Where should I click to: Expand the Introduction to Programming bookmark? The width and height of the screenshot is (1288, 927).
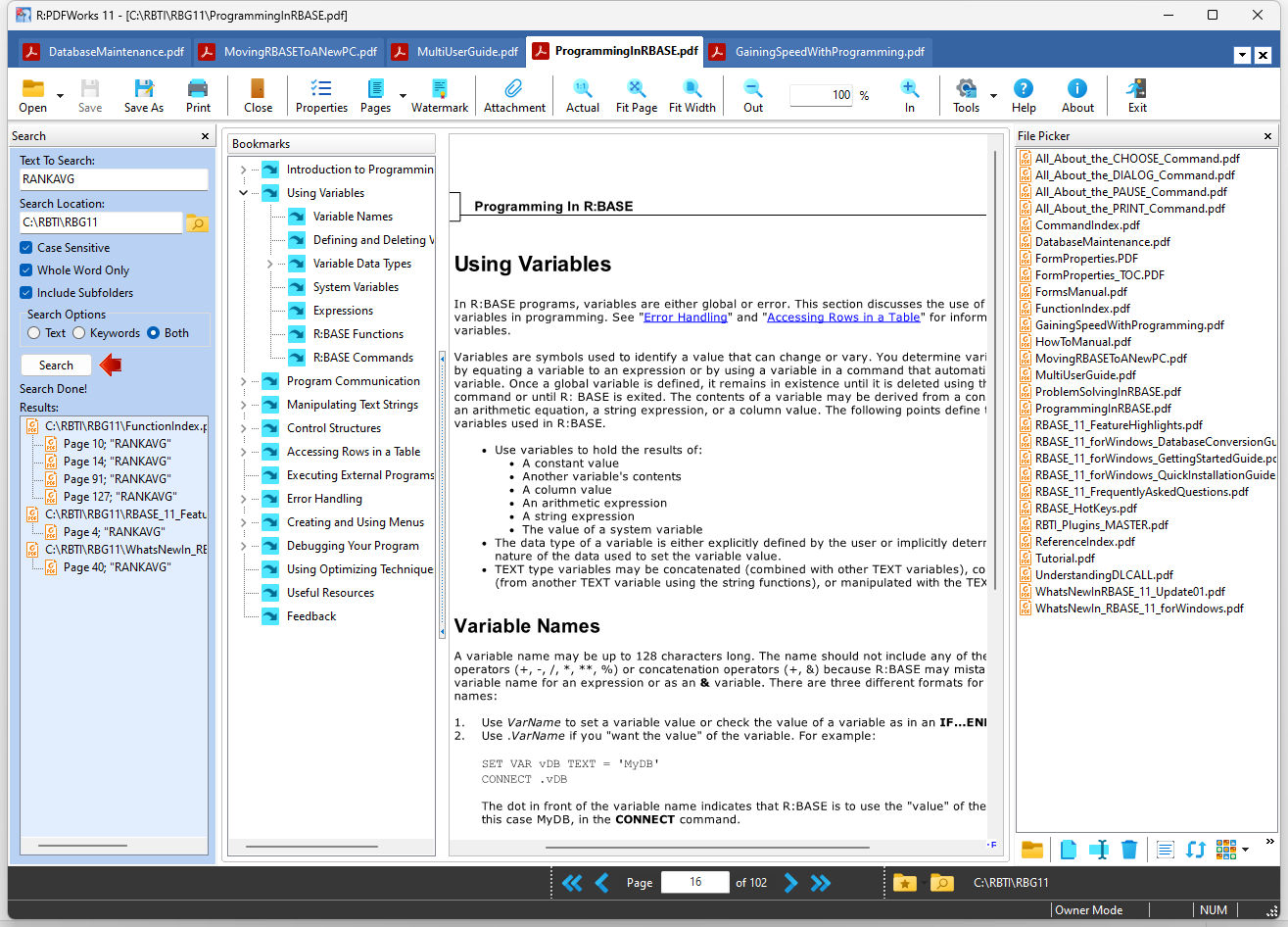(244, 170)
